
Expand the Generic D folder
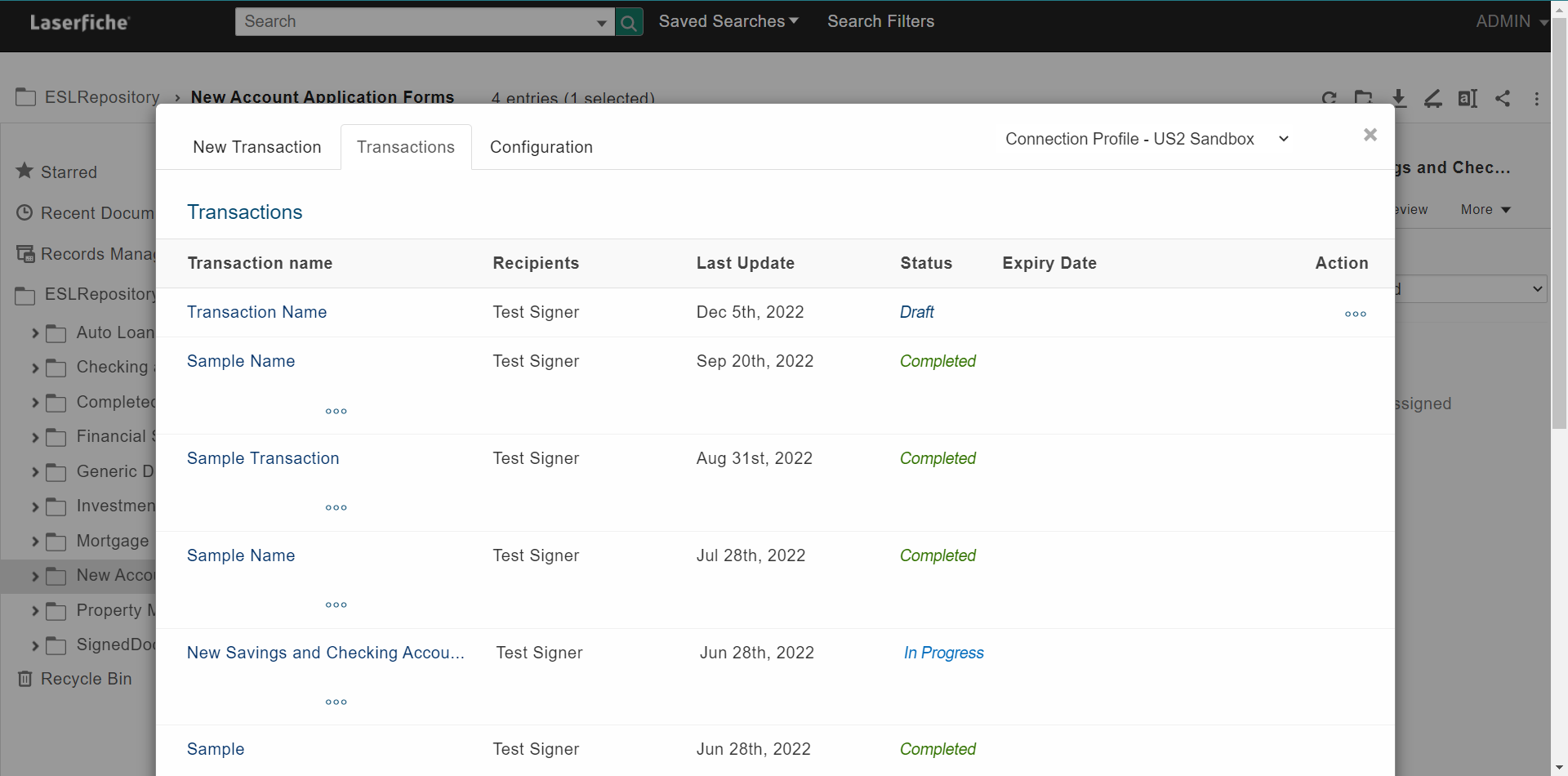[x=35, y=472]
